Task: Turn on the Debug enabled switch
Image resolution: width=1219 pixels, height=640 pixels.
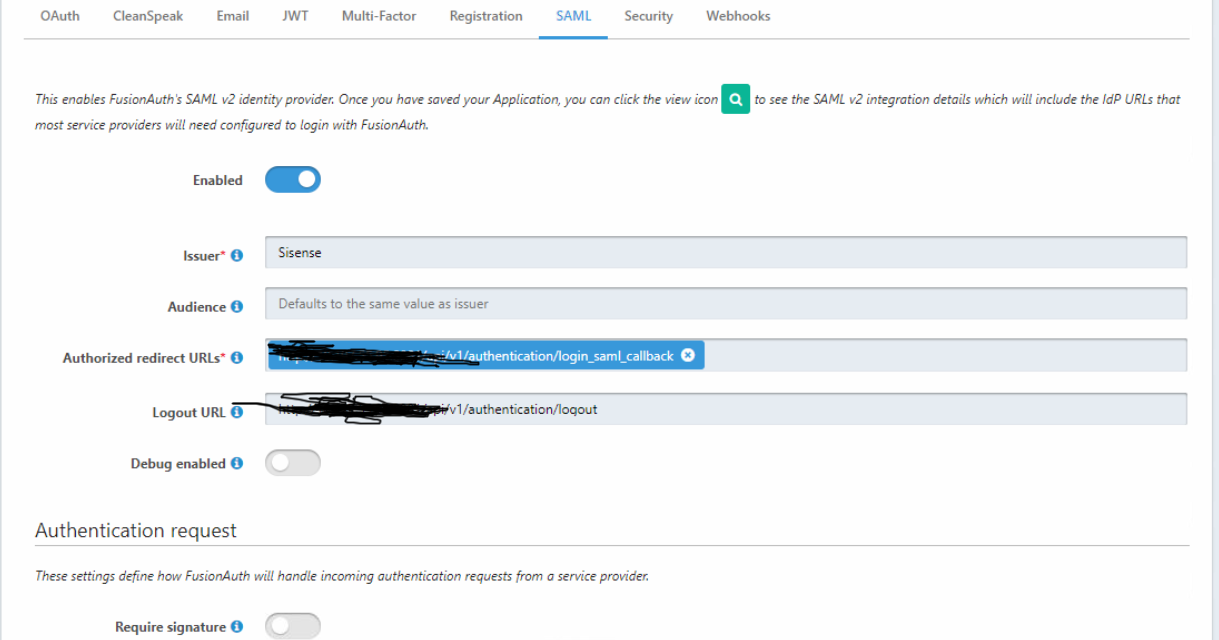Action: pyautogui.click(x=293, y=463)
